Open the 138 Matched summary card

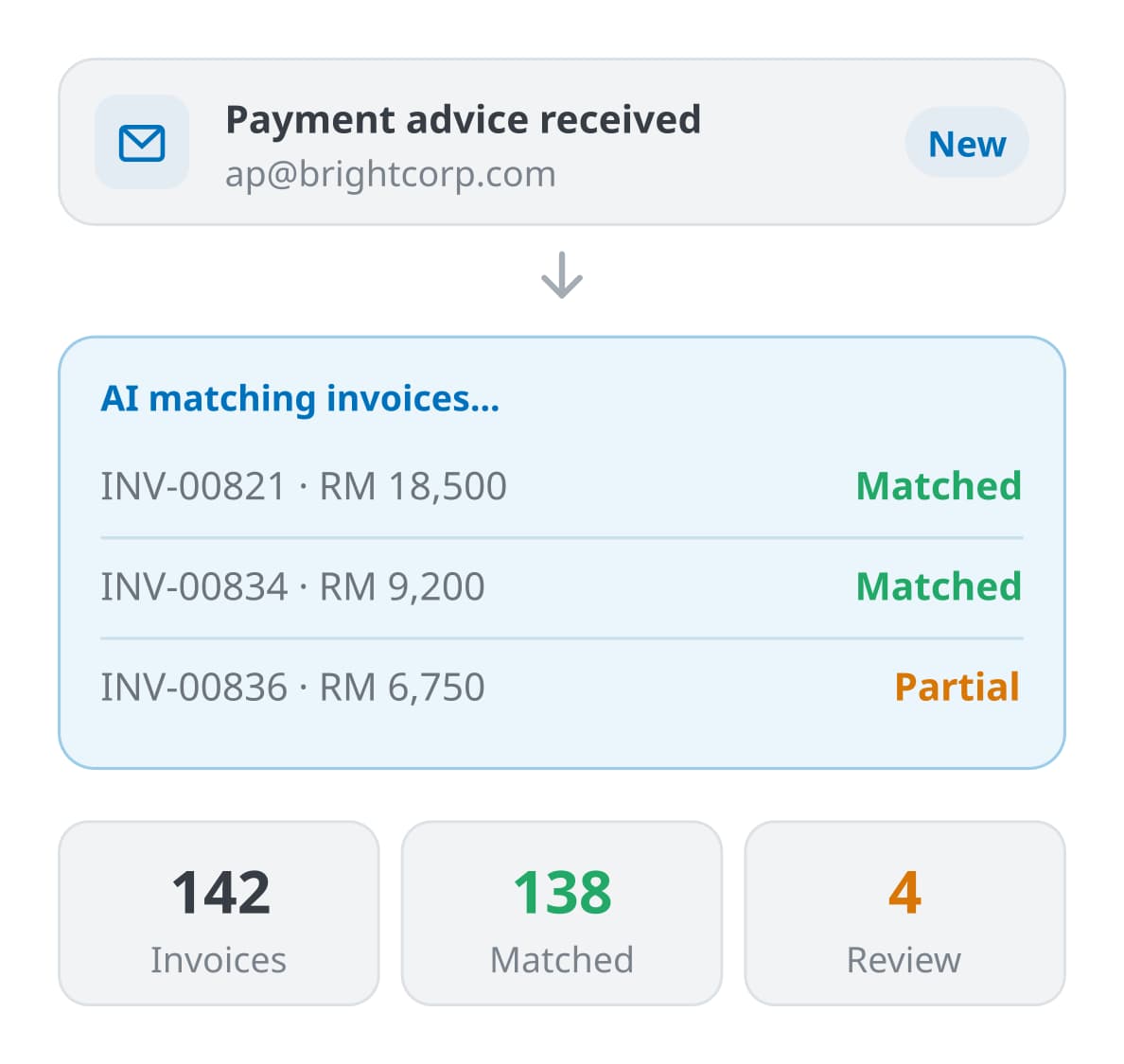point(562,914)
